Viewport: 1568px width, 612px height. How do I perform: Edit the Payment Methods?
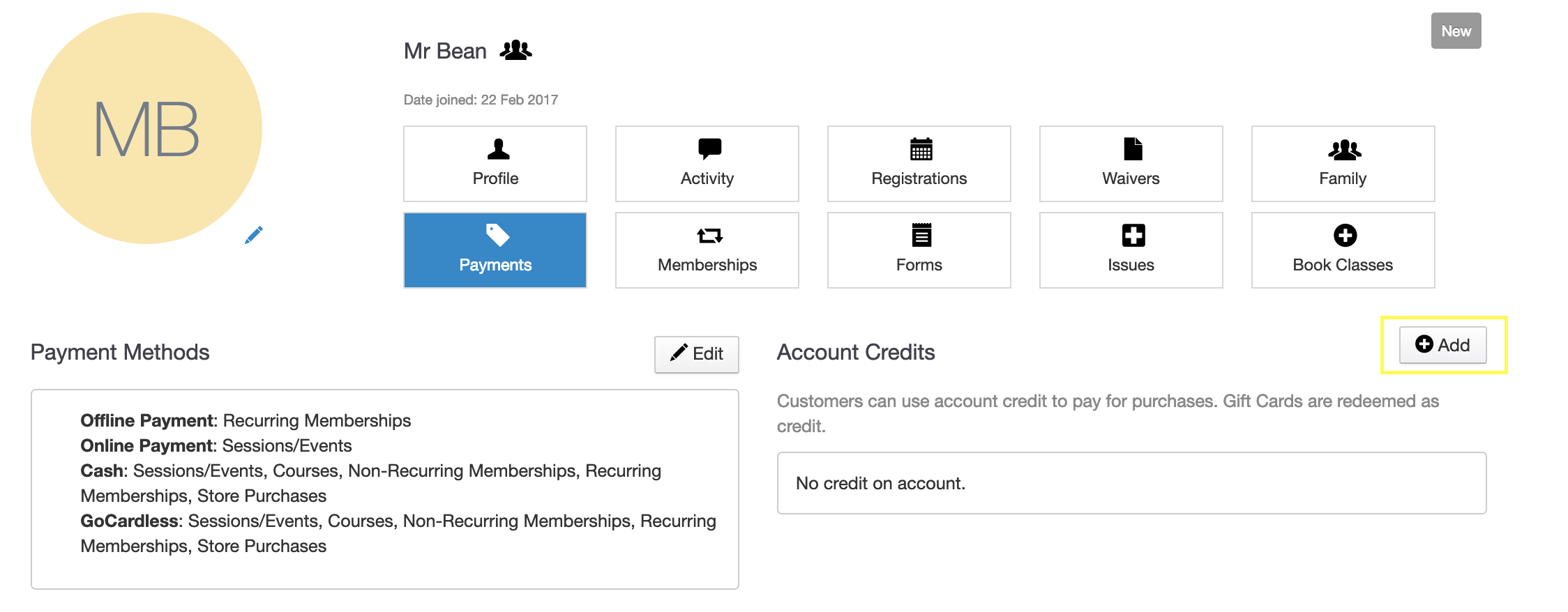pos(696,354)
